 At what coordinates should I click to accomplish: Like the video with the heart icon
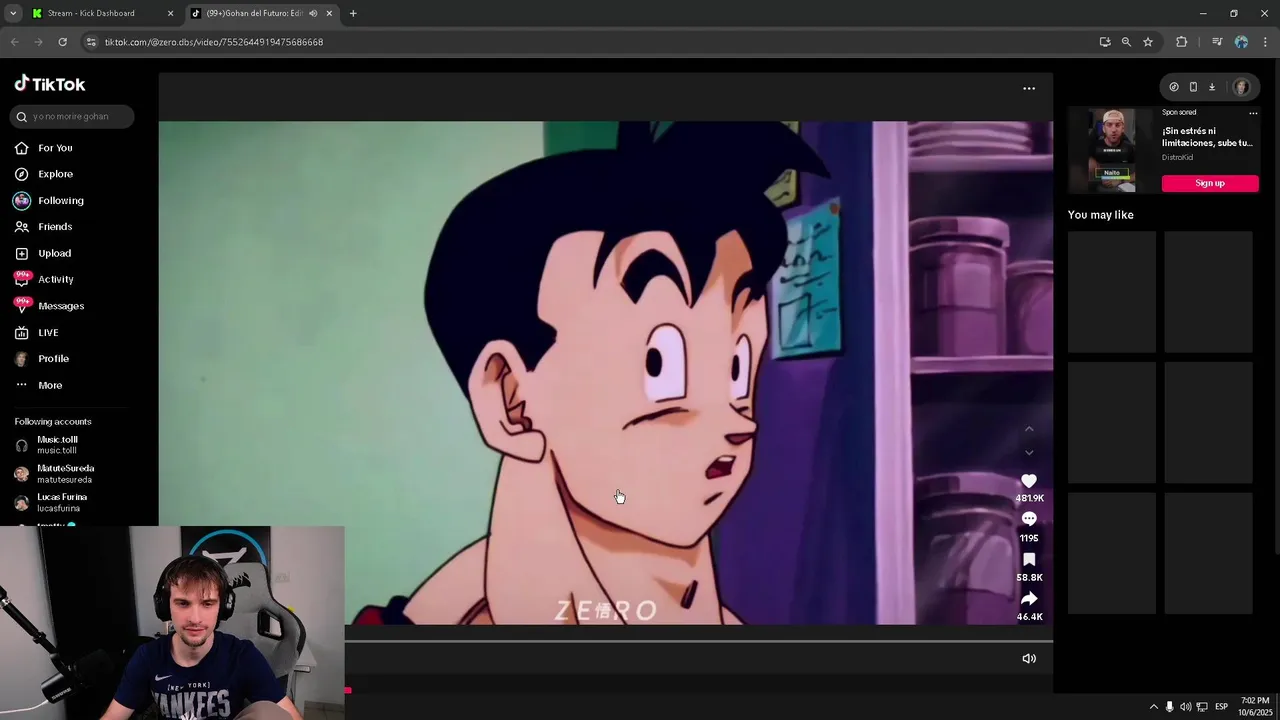point(1029,481)
